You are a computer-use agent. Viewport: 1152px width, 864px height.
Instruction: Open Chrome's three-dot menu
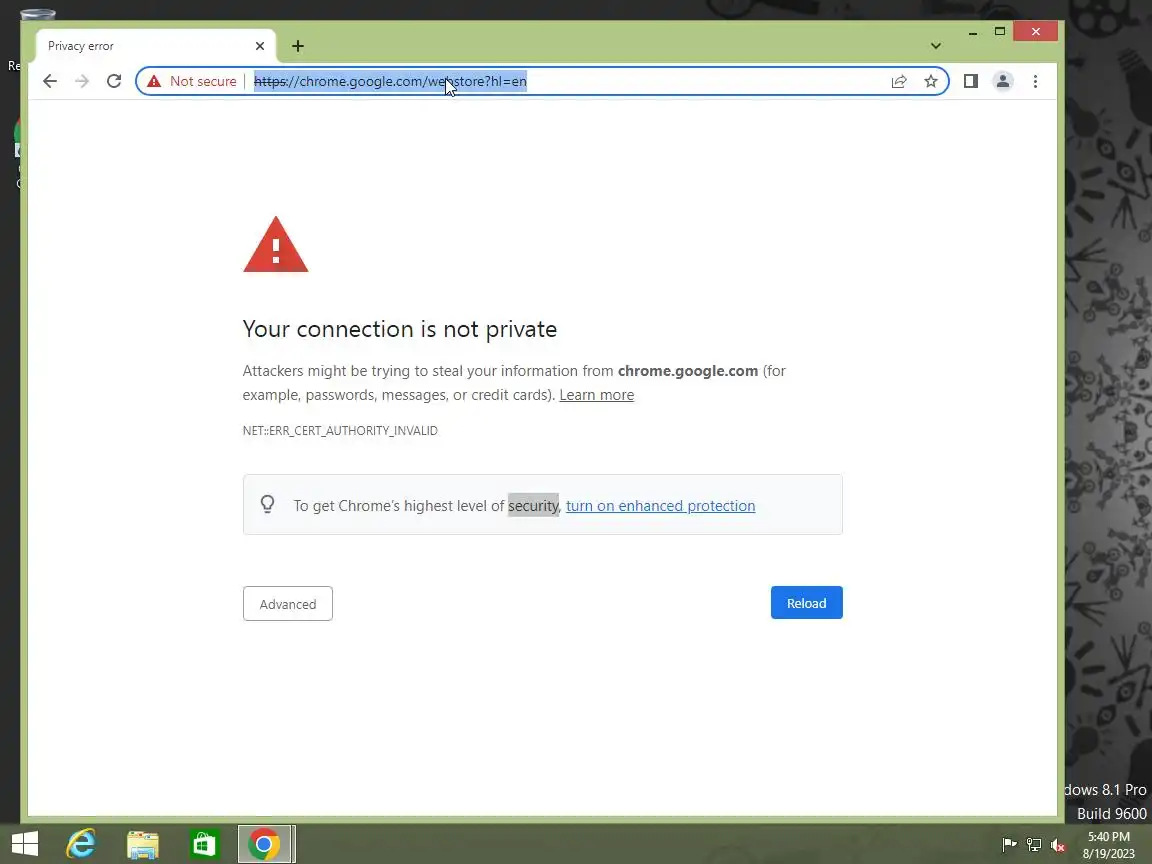[x=1035, y=81]
